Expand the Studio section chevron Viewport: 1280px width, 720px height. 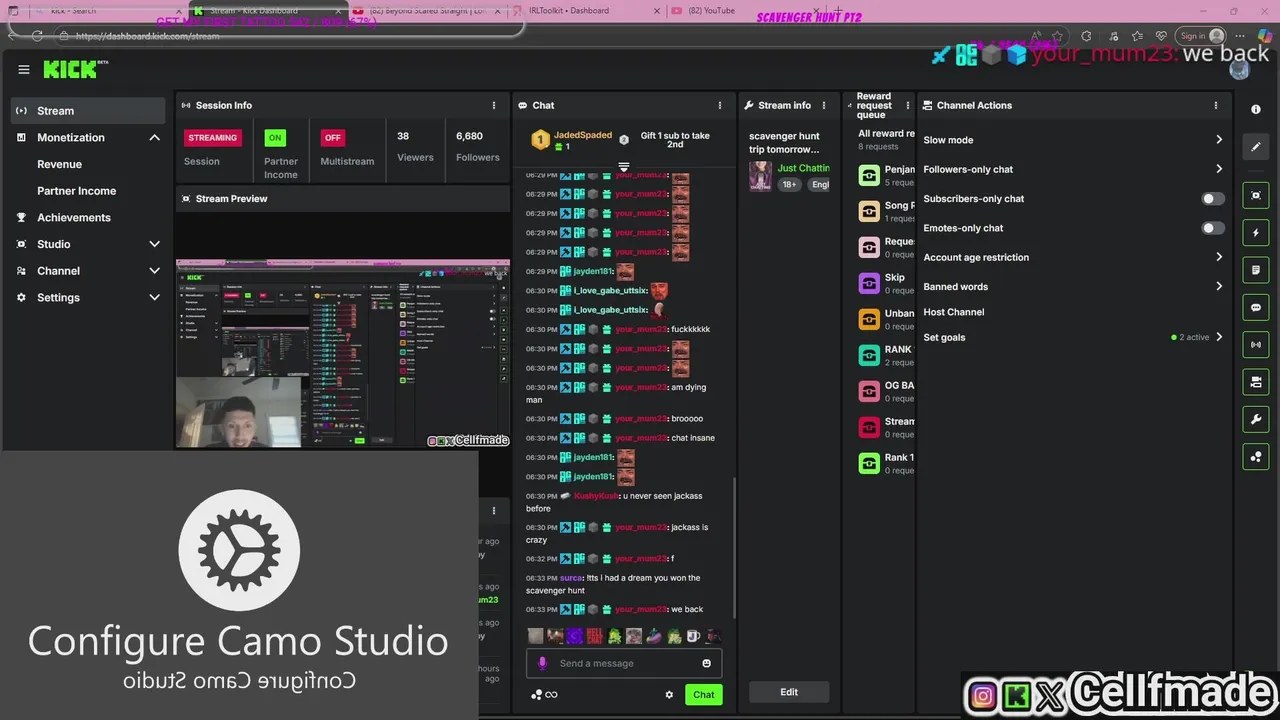pyautogui.click(x=154, y=244)
